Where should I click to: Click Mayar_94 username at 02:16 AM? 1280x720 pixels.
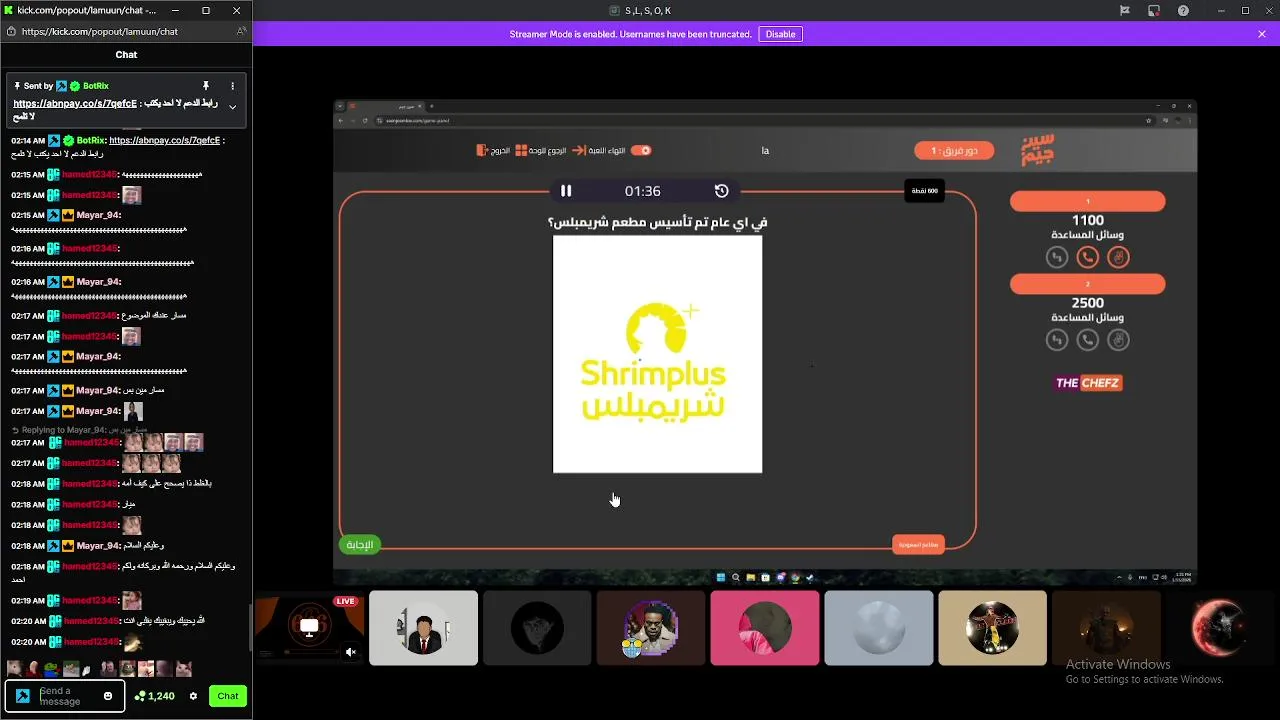coord(97,282)
